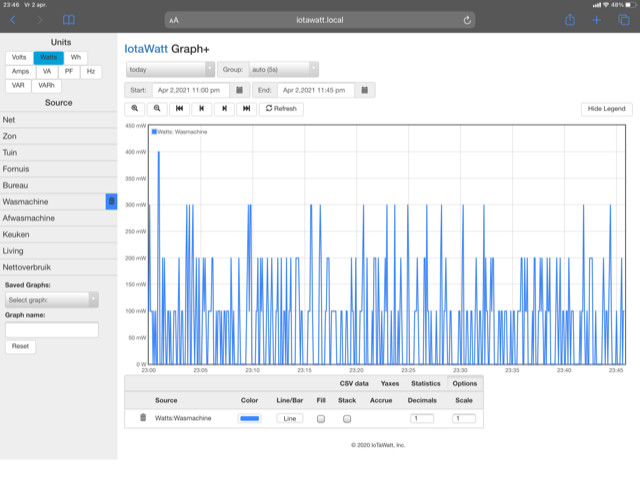Open Safari bookmarks book icon
This screenshot has width=640, height=479.
(69, 20)
